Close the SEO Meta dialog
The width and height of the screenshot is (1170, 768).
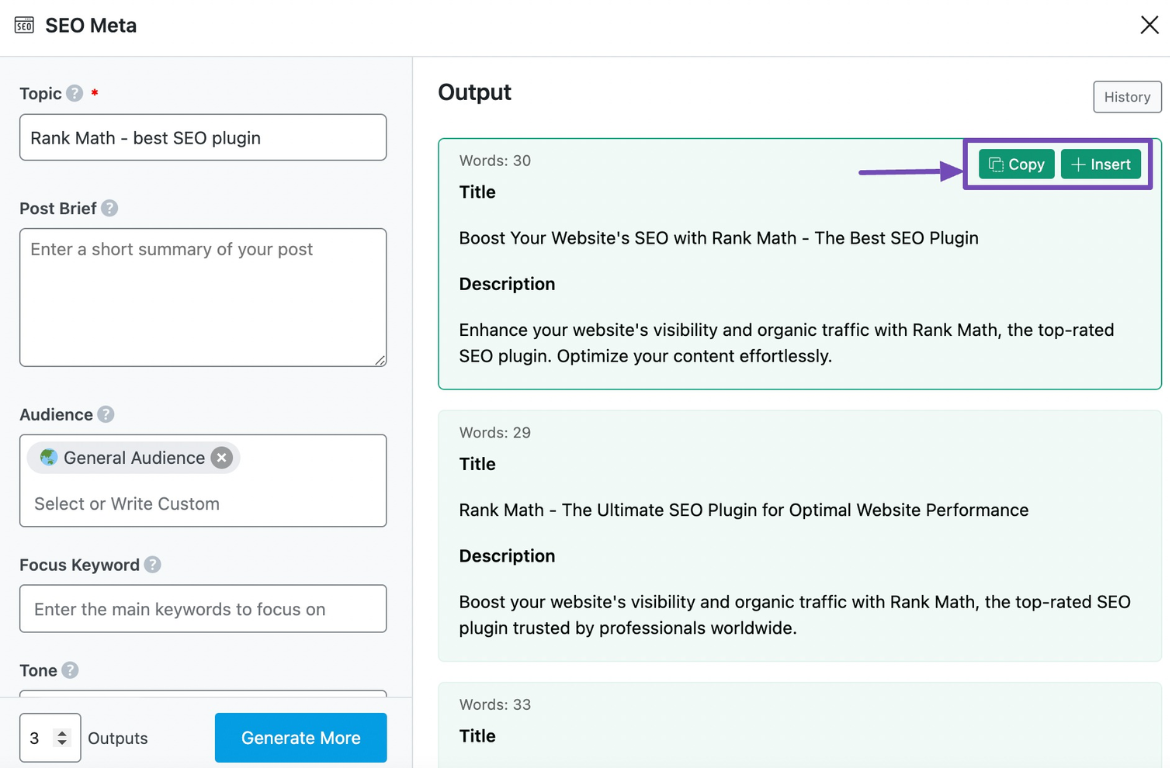click(x=1149, y=26)
